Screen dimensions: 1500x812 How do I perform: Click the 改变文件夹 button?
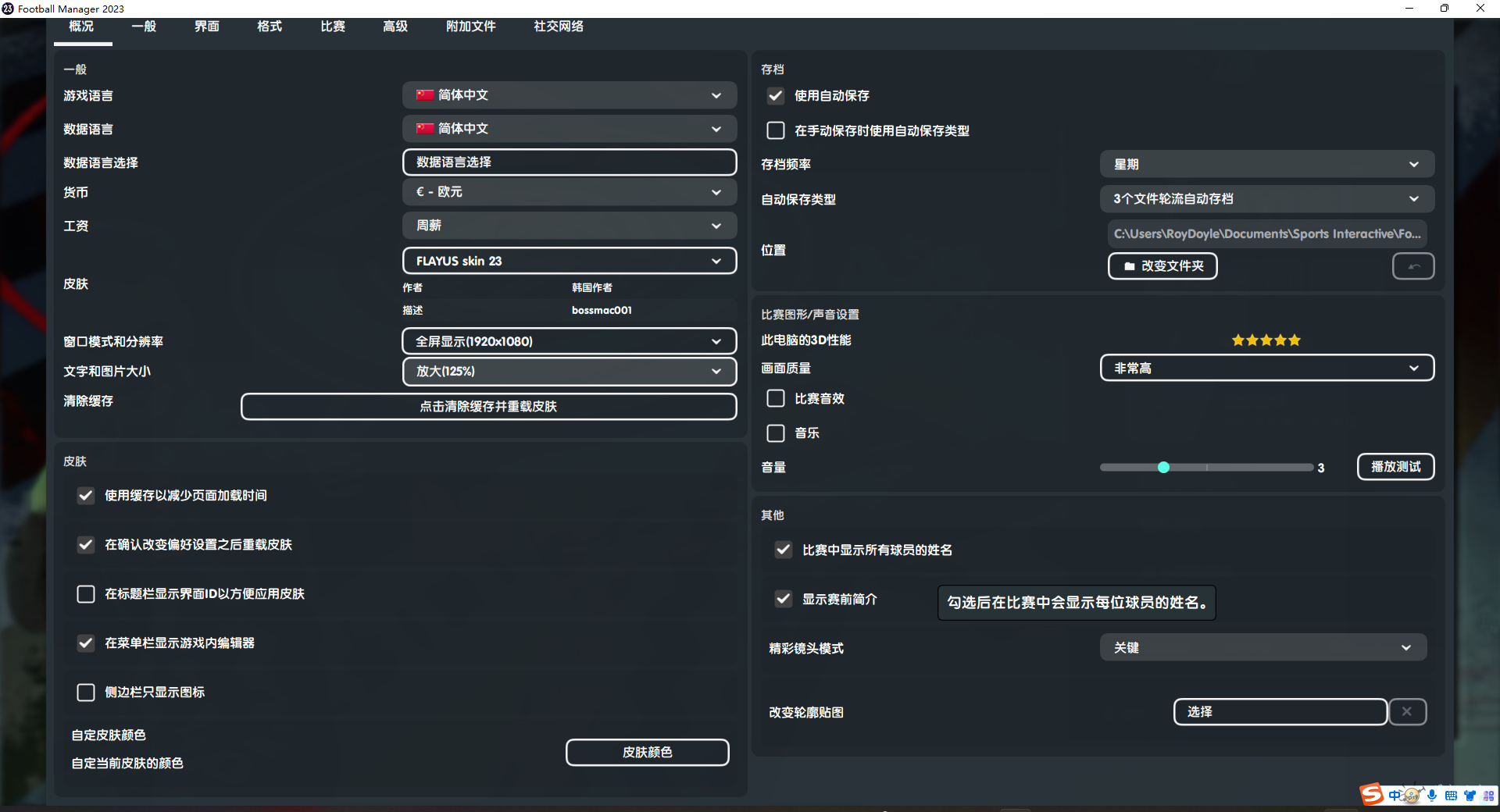coord(1162,266)
